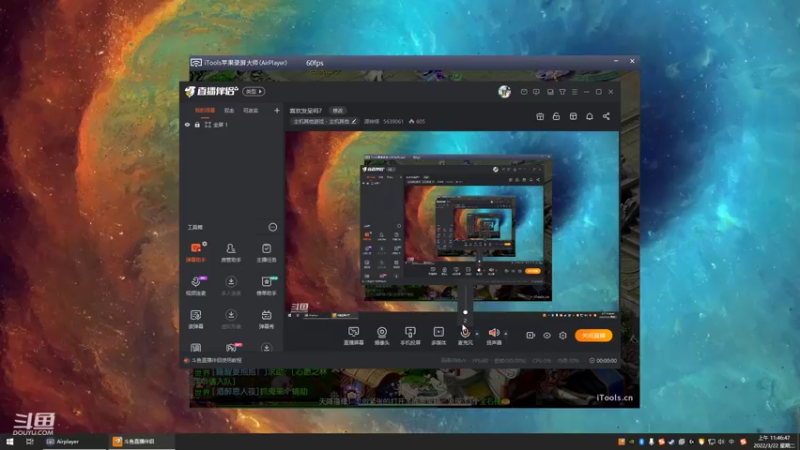800x450 pixels.
Task: Open the 虚拟形象 virtual avatar tool
Action: [231, 319]
